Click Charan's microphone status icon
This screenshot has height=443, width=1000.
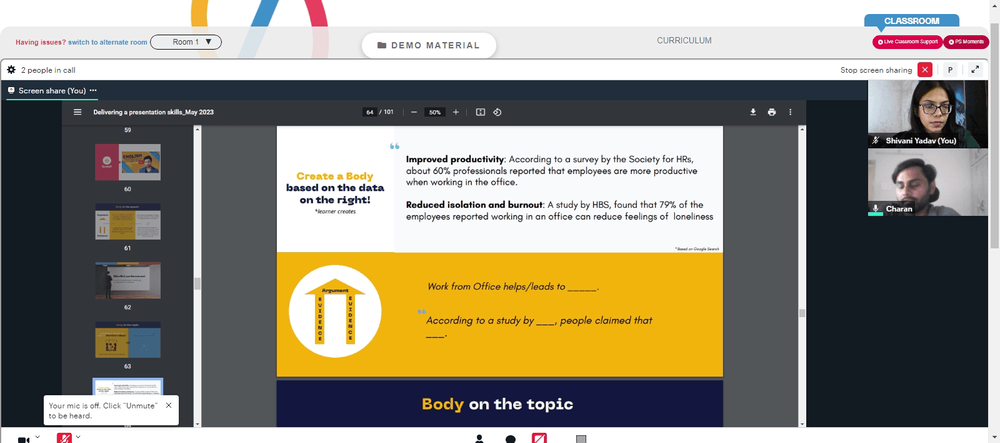(x=876, y=208)
